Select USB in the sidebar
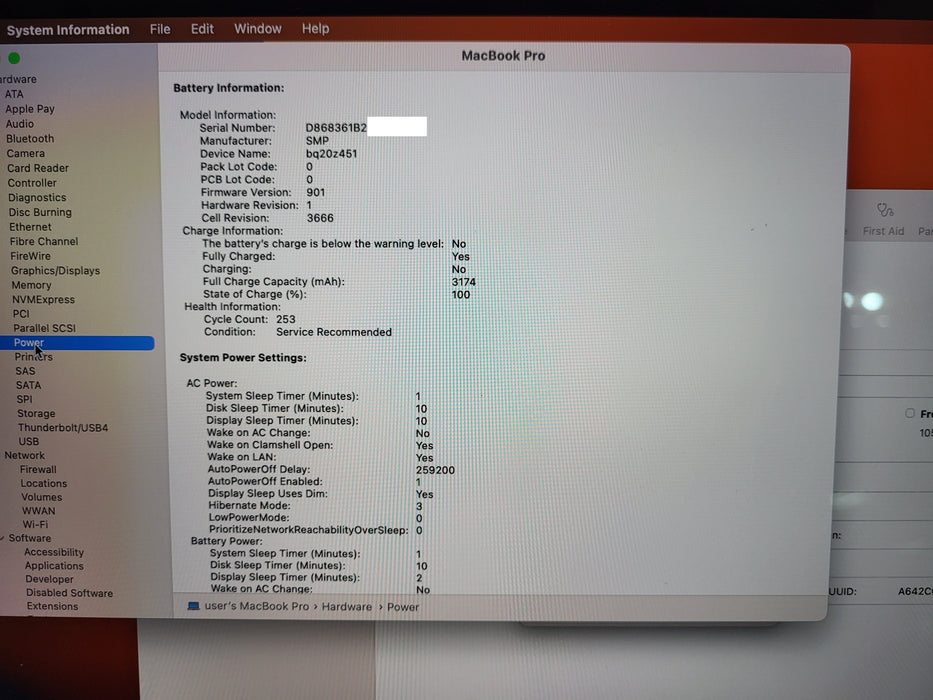 click(29, 441)
